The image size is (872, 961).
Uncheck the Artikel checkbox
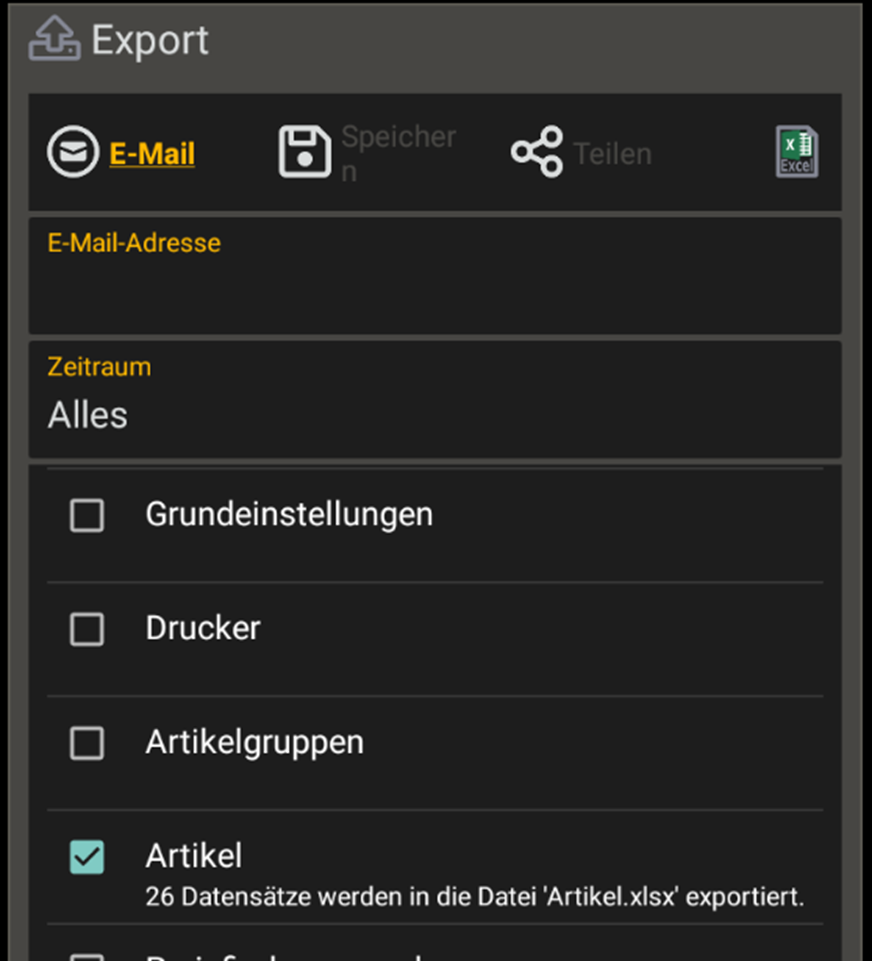(x=87, y=857)
